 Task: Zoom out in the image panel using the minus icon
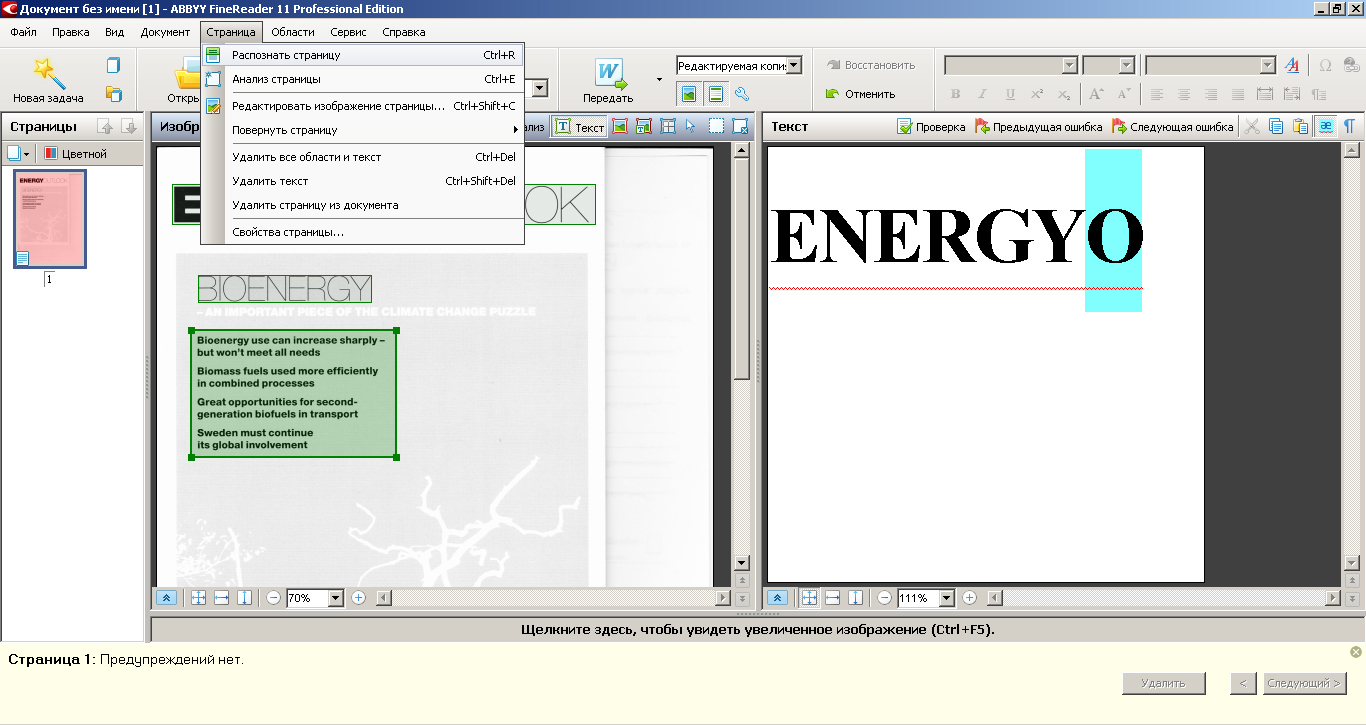tap(273, 598)
